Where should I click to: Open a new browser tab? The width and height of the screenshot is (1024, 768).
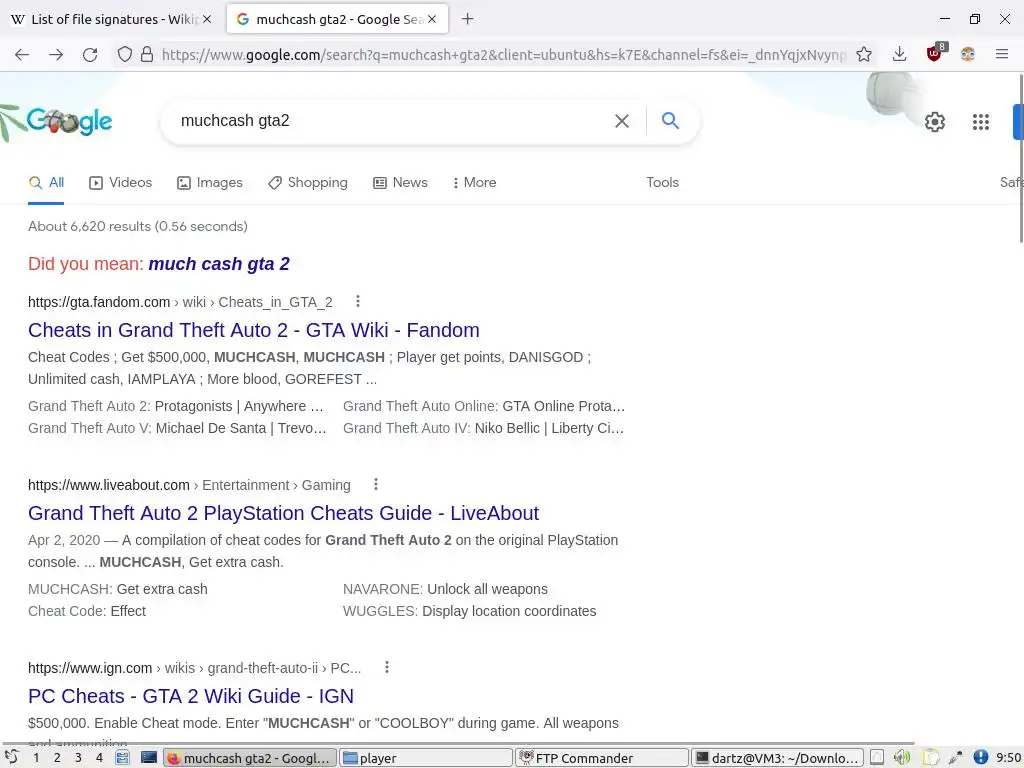467,19
